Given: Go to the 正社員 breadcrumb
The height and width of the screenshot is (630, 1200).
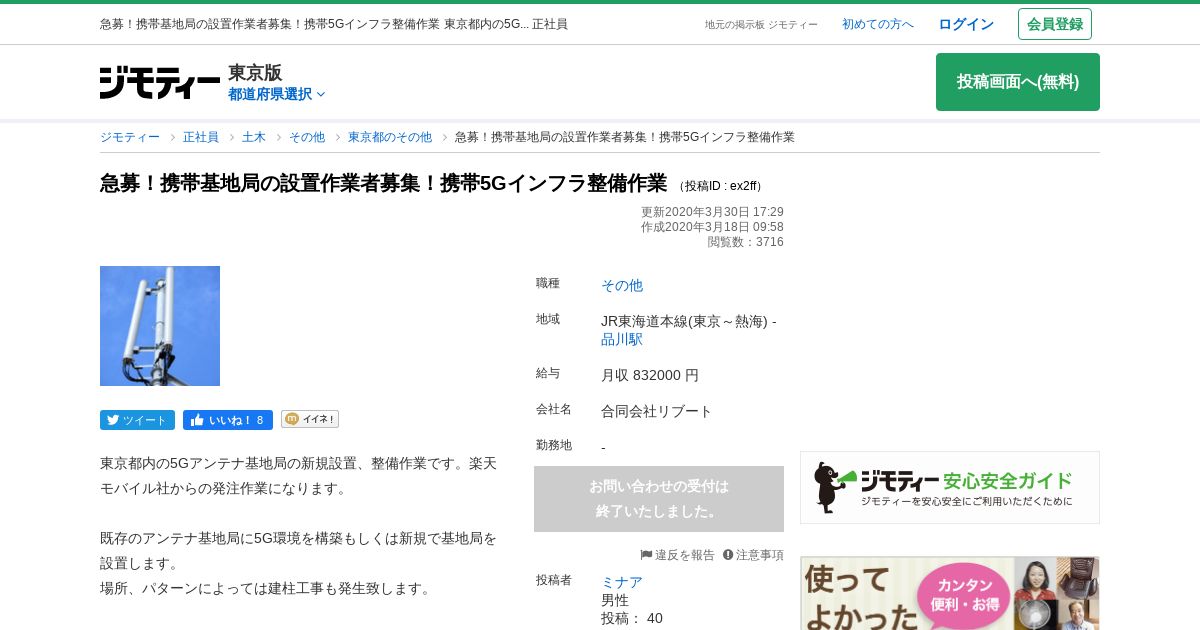Looking at the screenshot, I should tap(201, 137).
